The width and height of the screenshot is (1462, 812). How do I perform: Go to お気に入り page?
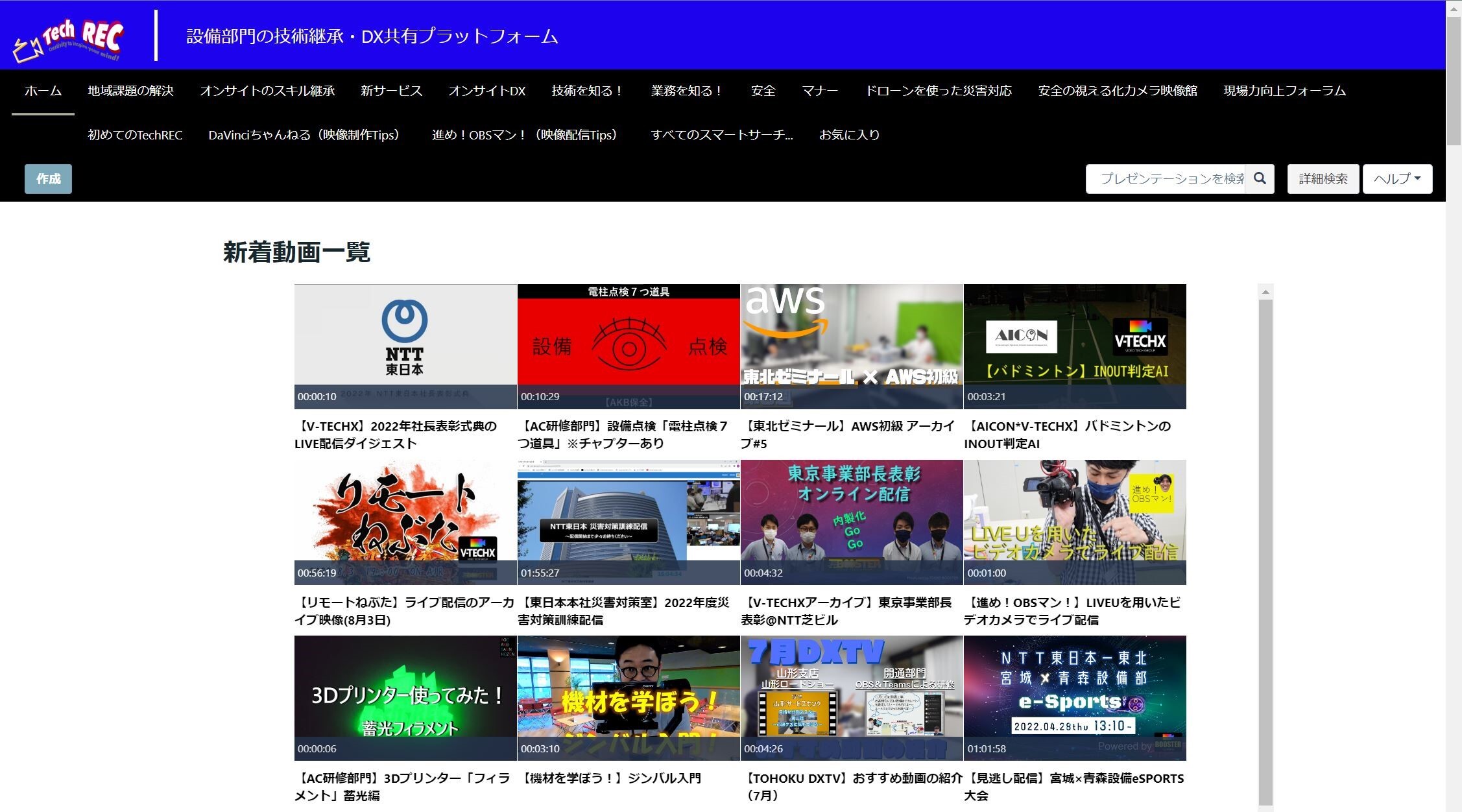coord(849,135)
